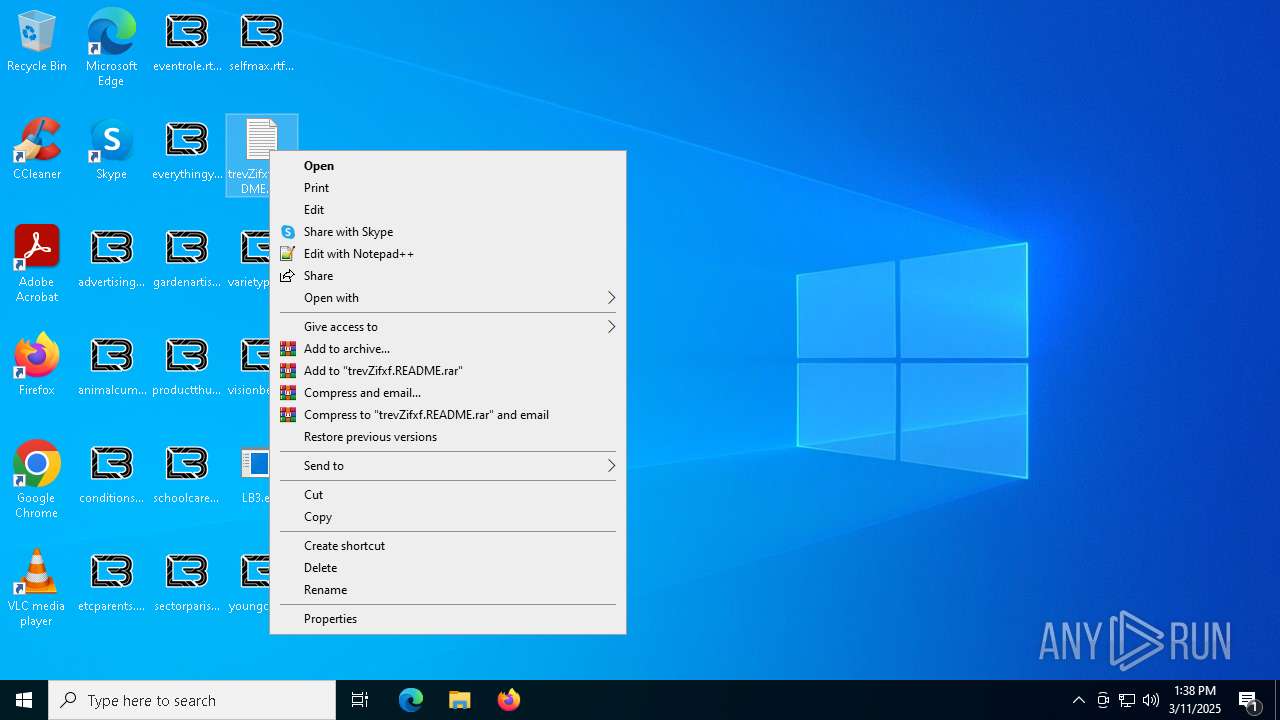Image resolution: width=1280 pixels, height=720 pixels.
Task: Select the Adobe Acrobat desktop shortcut
Action: click(37, 264)
